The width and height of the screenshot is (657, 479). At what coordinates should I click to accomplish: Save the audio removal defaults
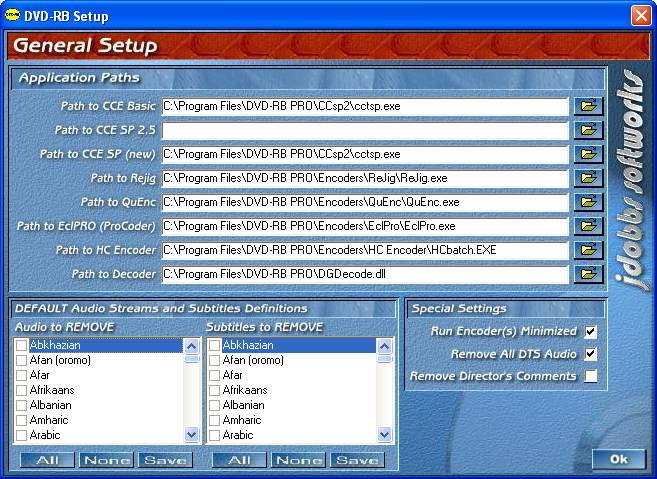coord(165,460)
